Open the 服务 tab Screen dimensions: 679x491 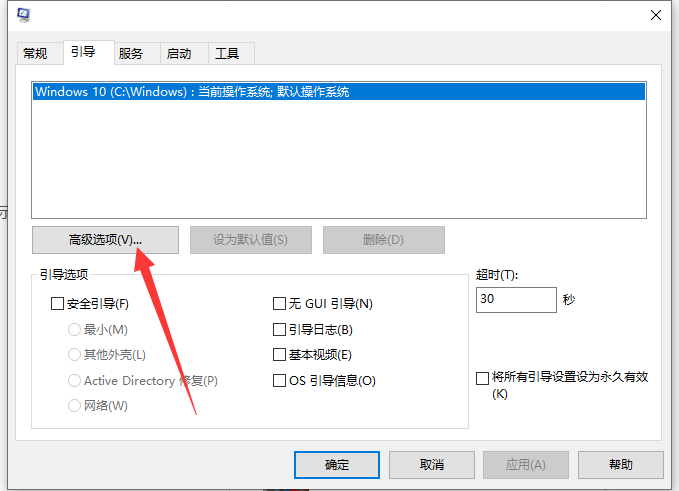point(131,53)
